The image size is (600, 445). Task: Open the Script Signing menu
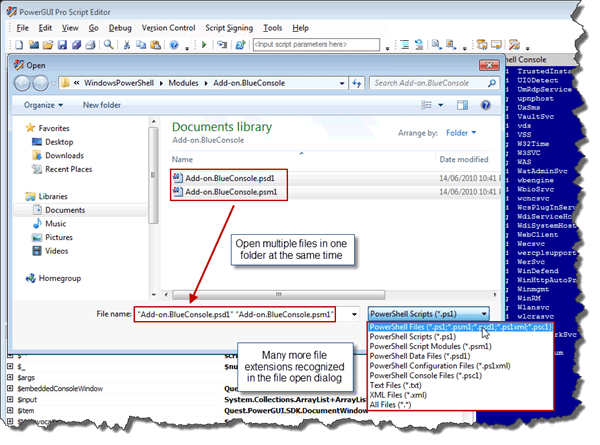pyautogui.click(x=230, y=30)
